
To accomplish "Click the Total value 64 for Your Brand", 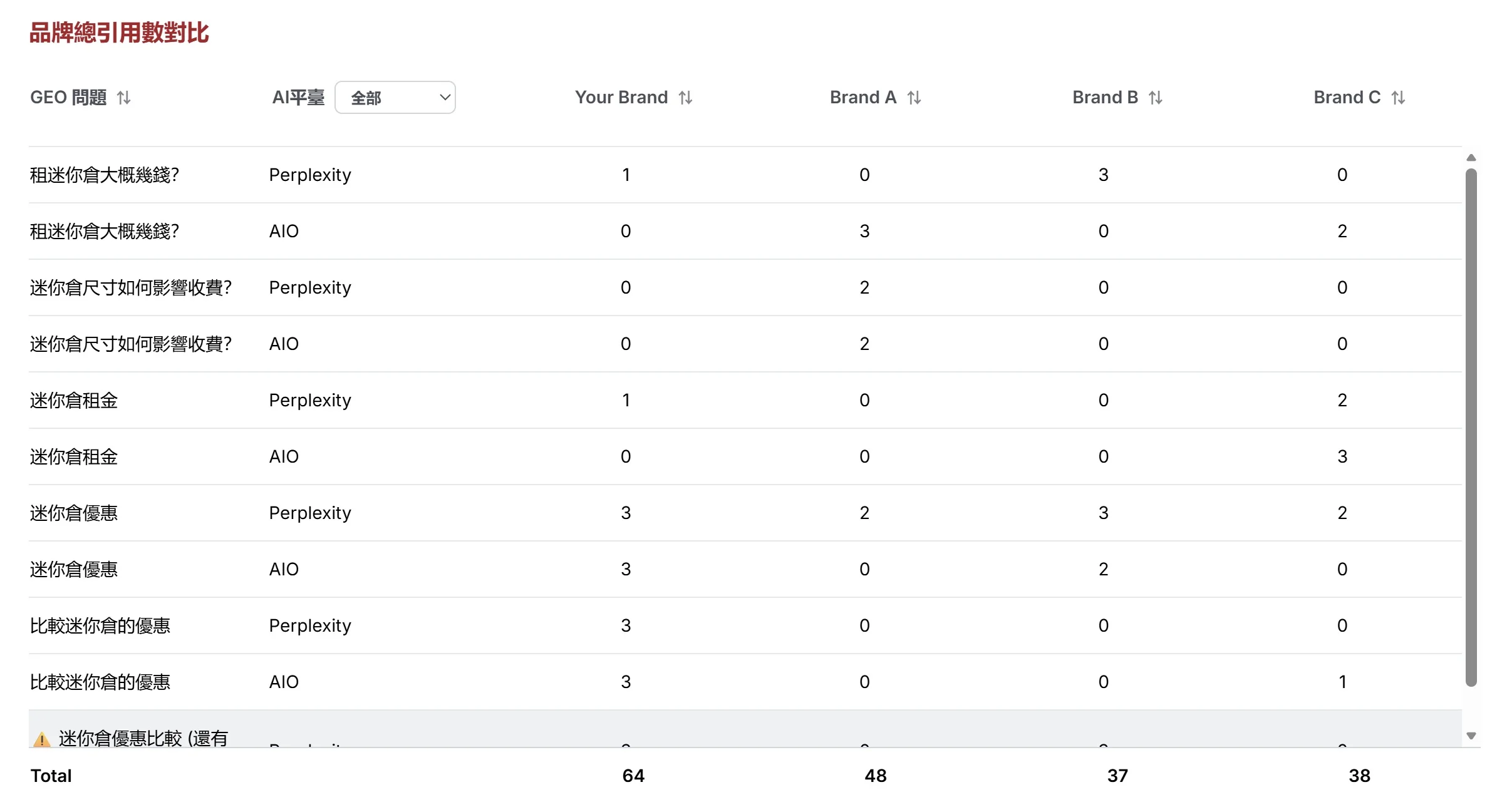I will coord(633,776).
